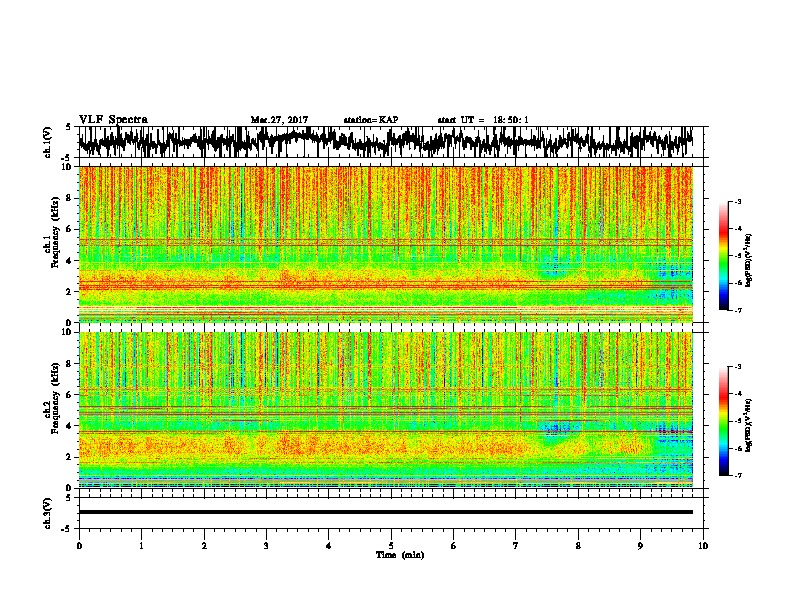Click time axis tick label "5"
Screen dimensions: 792x612
(391, 546)
